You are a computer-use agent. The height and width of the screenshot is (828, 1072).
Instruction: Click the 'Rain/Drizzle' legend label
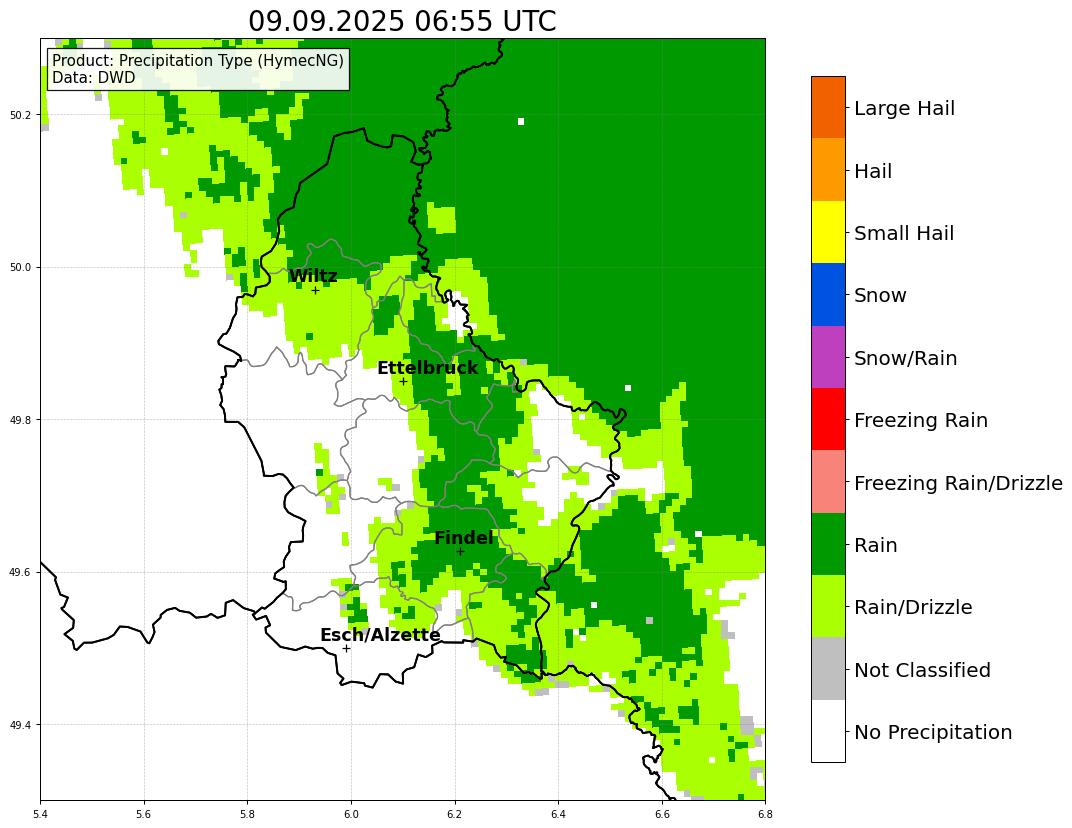click(x=913, y=607)
